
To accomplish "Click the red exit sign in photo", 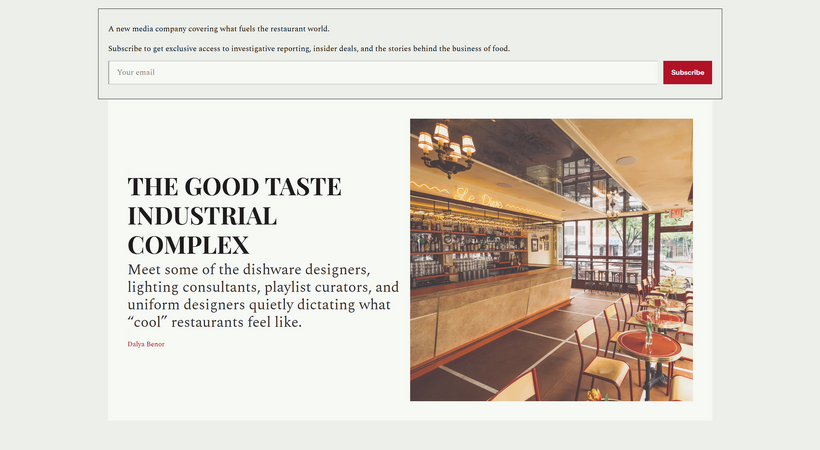I will point(677,212).
